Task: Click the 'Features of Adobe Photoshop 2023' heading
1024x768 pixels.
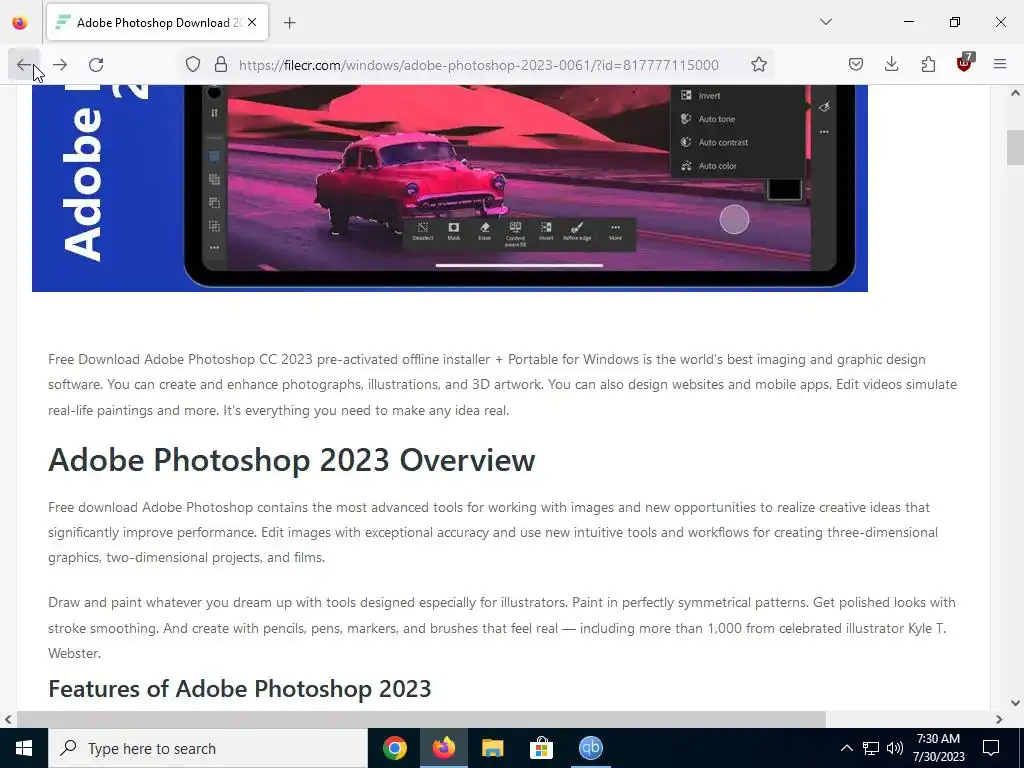Action: coord(240,688)
